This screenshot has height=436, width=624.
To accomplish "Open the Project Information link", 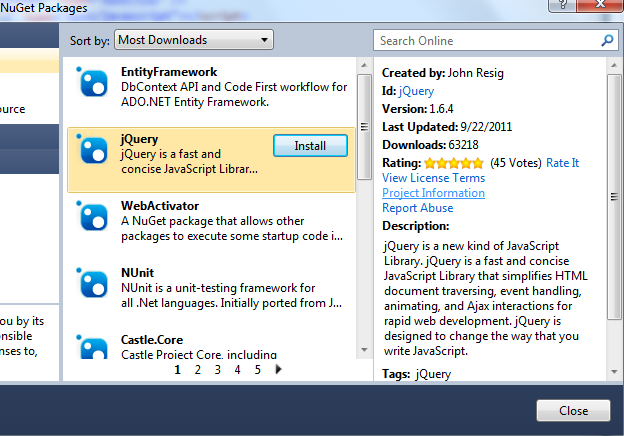I will (433, 193).
